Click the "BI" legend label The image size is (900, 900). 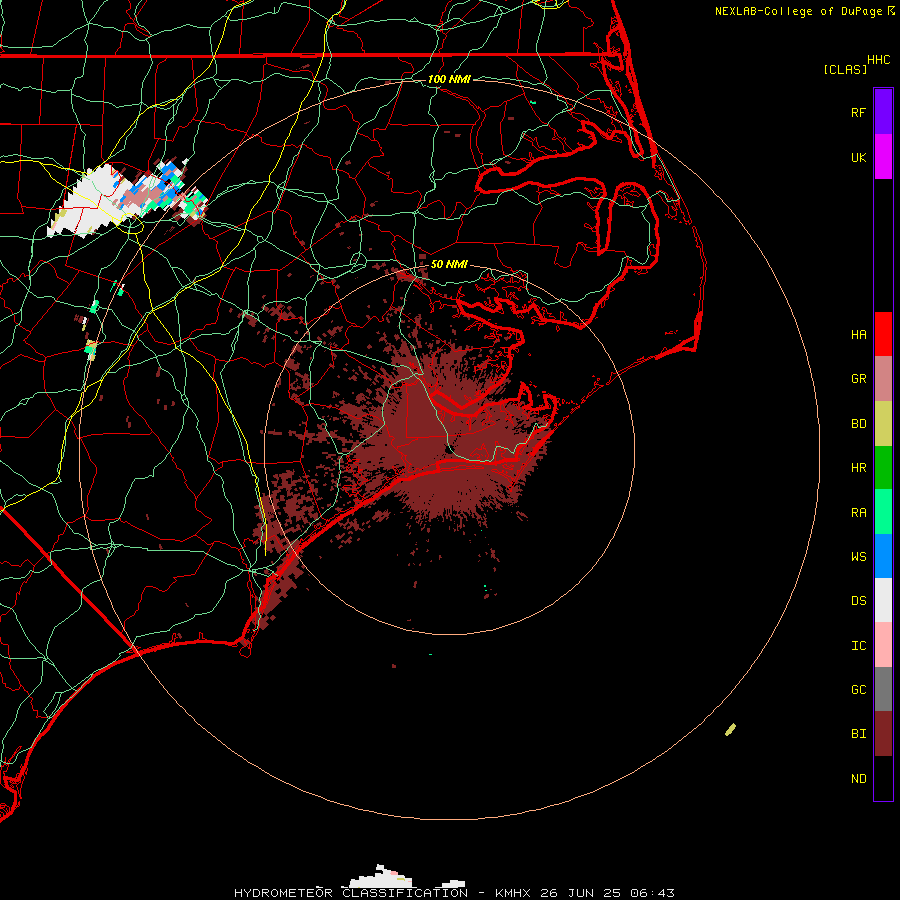click(858, 734)
